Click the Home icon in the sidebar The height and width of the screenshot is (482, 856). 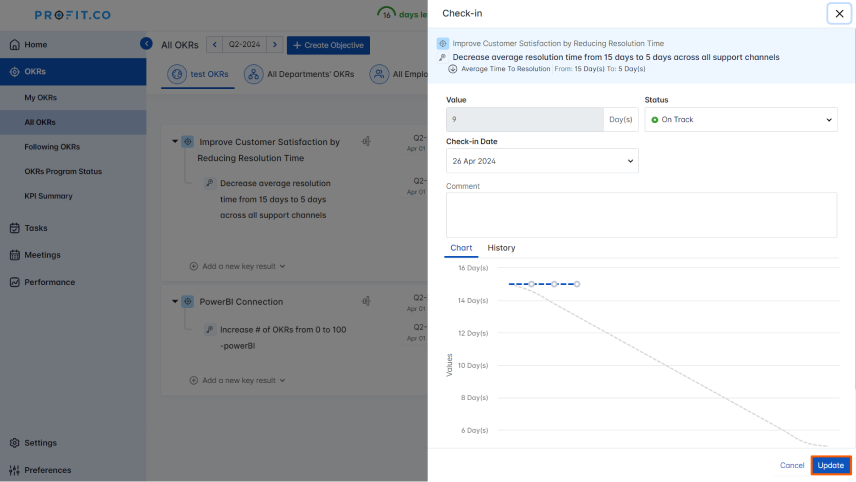[15, 45]
